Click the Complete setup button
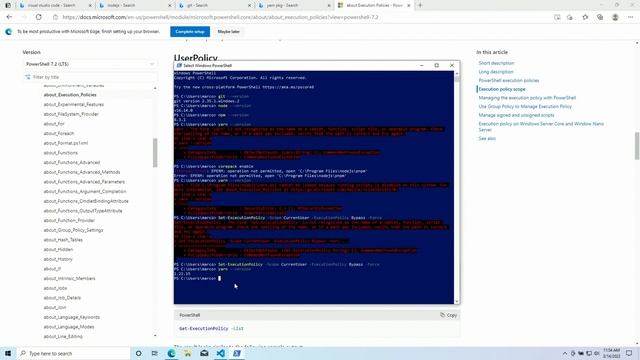The height and width of the screenshot is (360, 640). pyautogui.click(x=190, y=31)
